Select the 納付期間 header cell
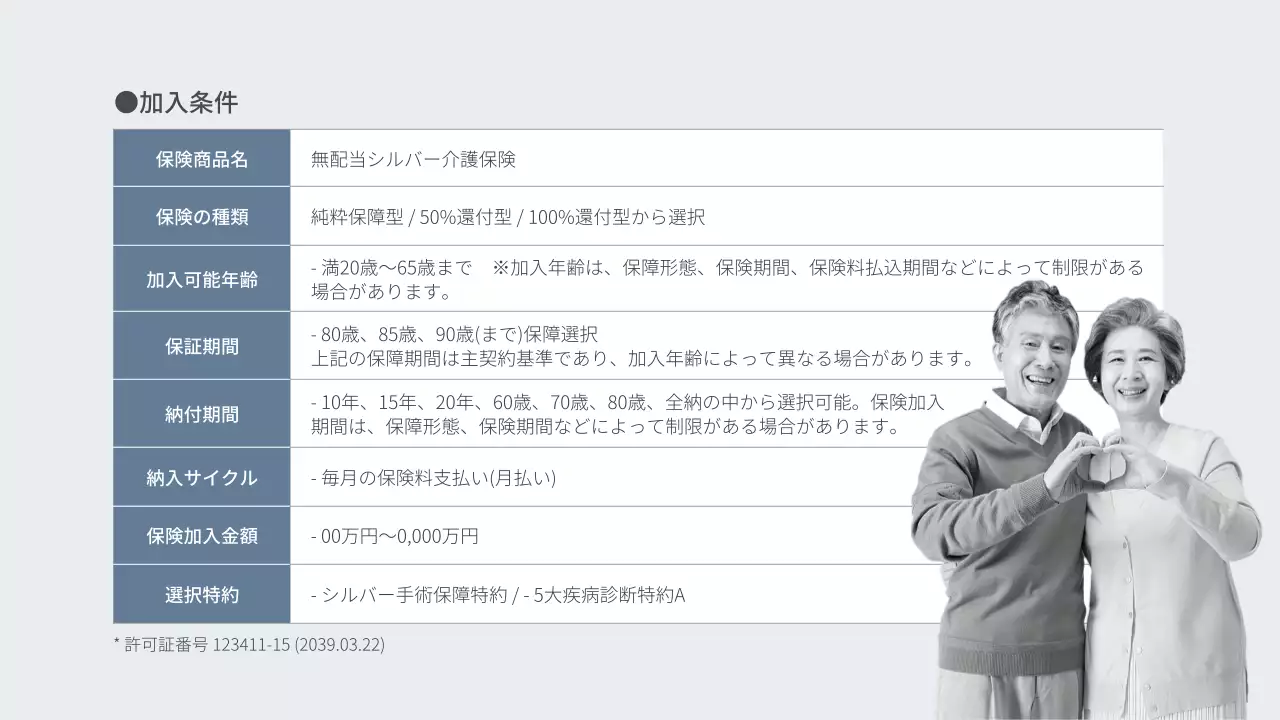This screenshot has width=1280, height=720. click(x=202, y=414)
